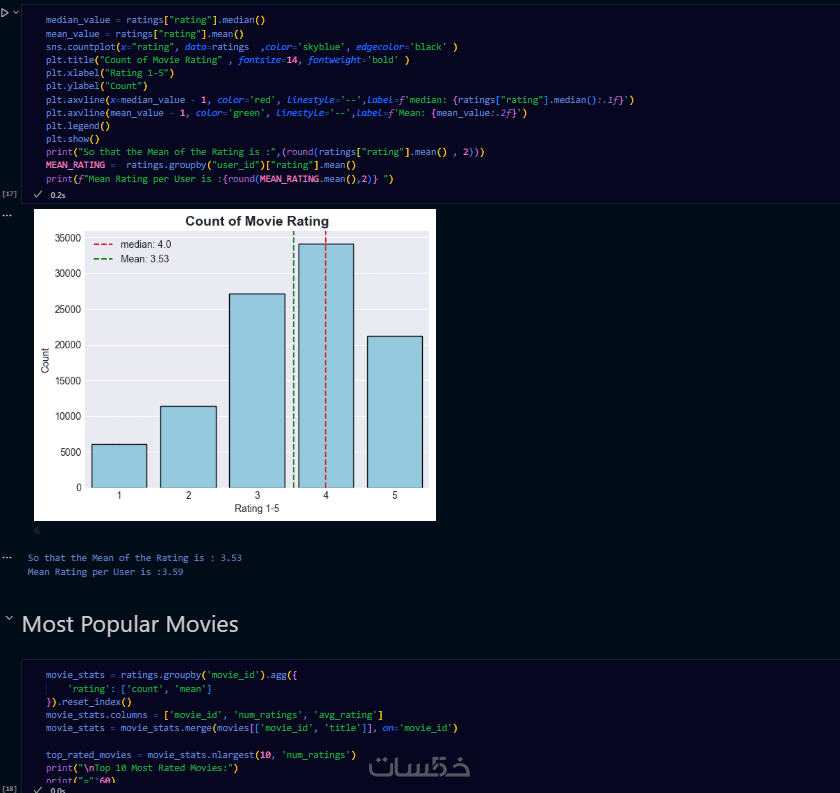
Task: Place cursor on the }).reset_index() line
Action: tap(88, 702)
